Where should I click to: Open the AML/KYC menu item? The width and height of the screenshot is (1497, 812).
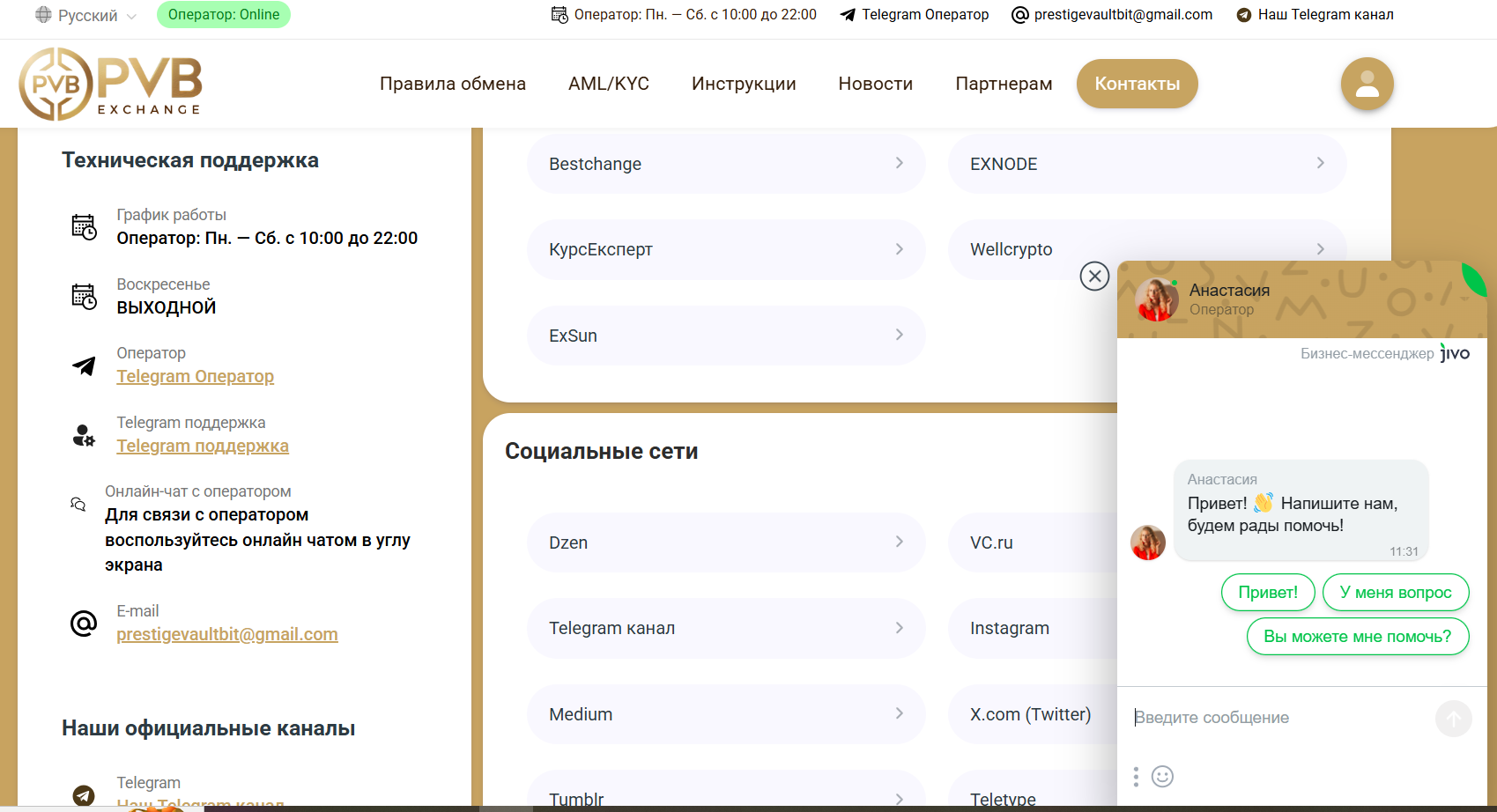pyautogui.click(x=609, y=84)
